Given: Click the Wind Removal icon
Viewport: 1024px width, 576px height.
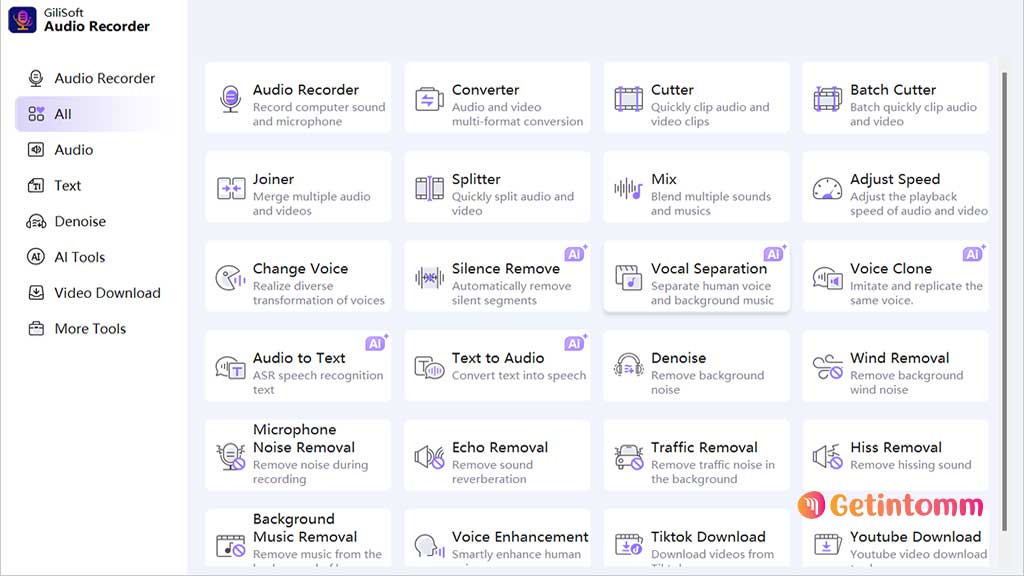Looking at the screenshot, I should tap(827, 368).
